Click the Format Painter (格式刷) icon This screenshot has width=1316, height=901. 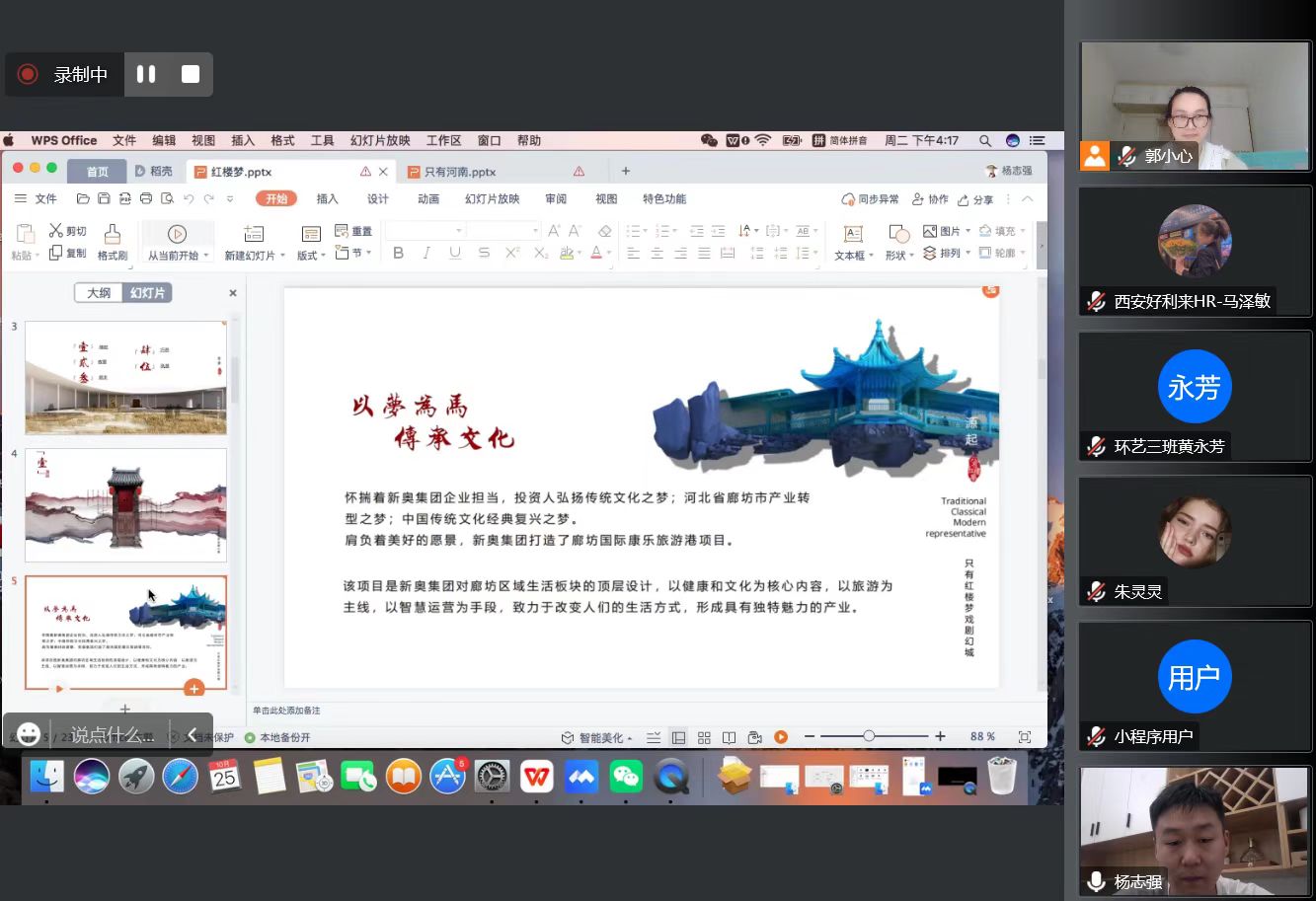(x=113, y=234)
